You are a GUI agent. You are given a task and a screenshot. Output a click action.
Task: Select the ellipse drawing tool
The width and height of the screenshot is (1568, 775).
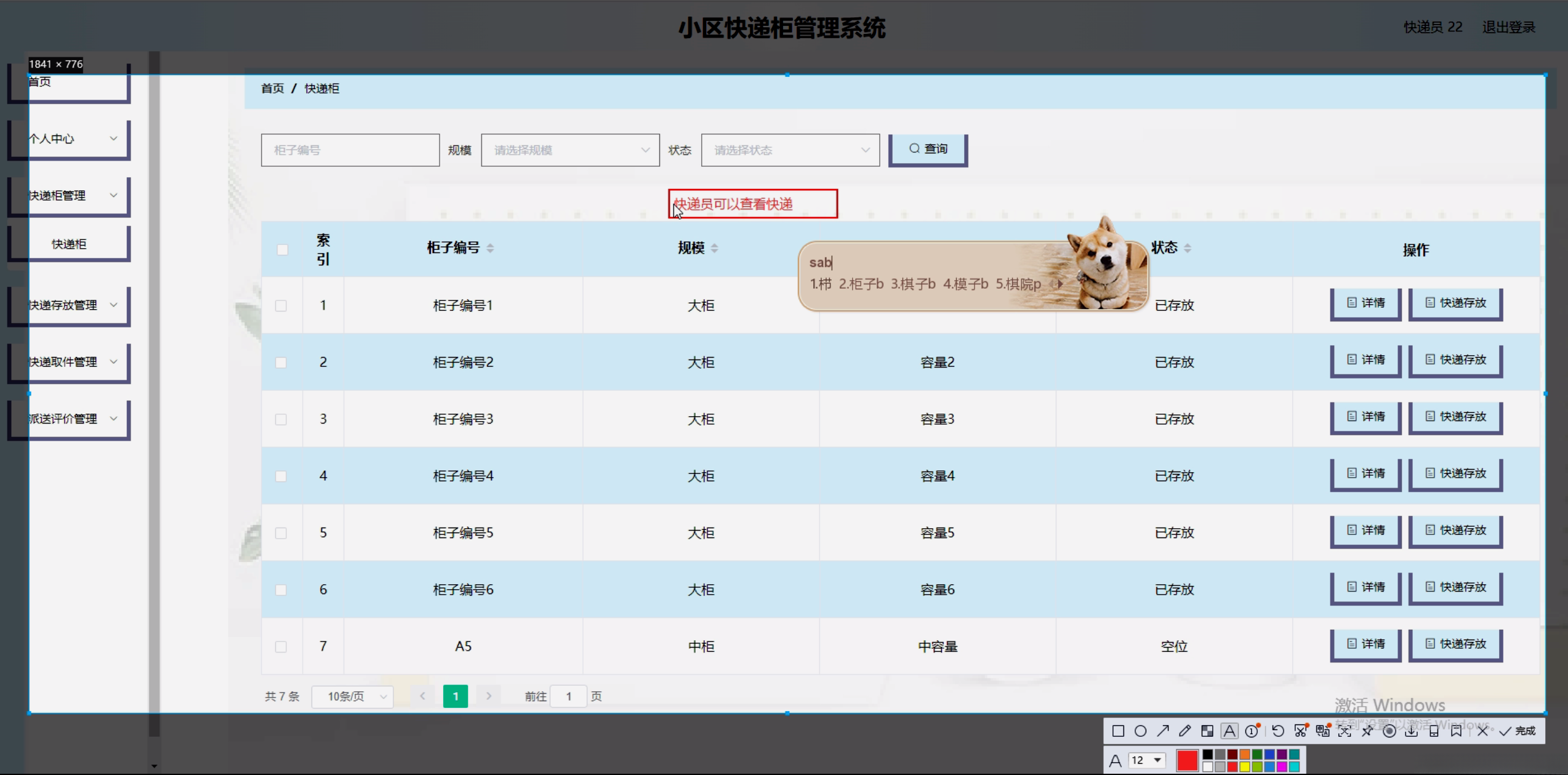[x=1140, y=731]
